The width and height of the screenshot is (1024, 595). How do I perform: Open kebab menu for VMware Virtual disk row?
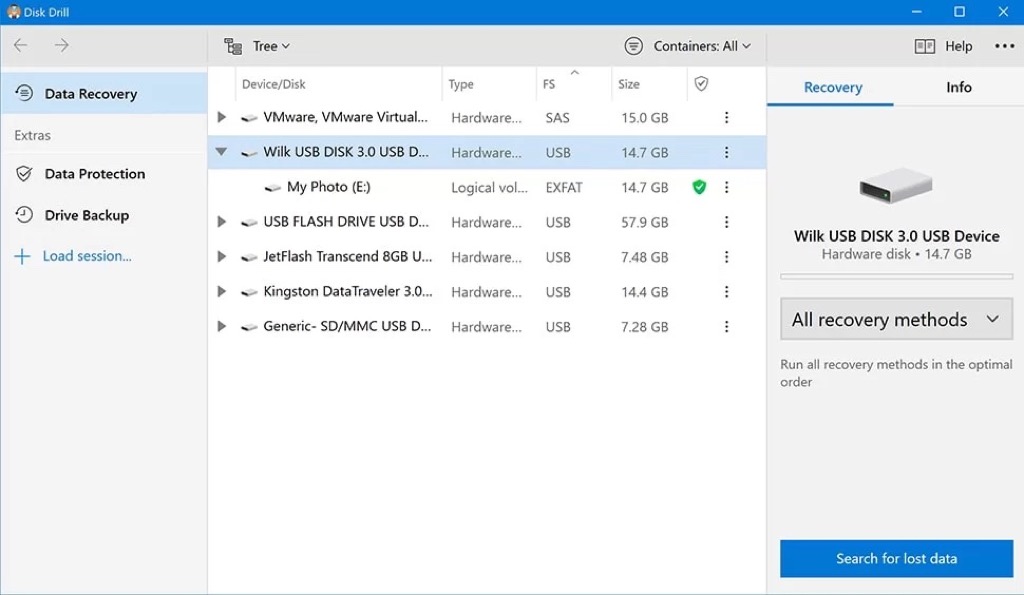pos(727,118)
